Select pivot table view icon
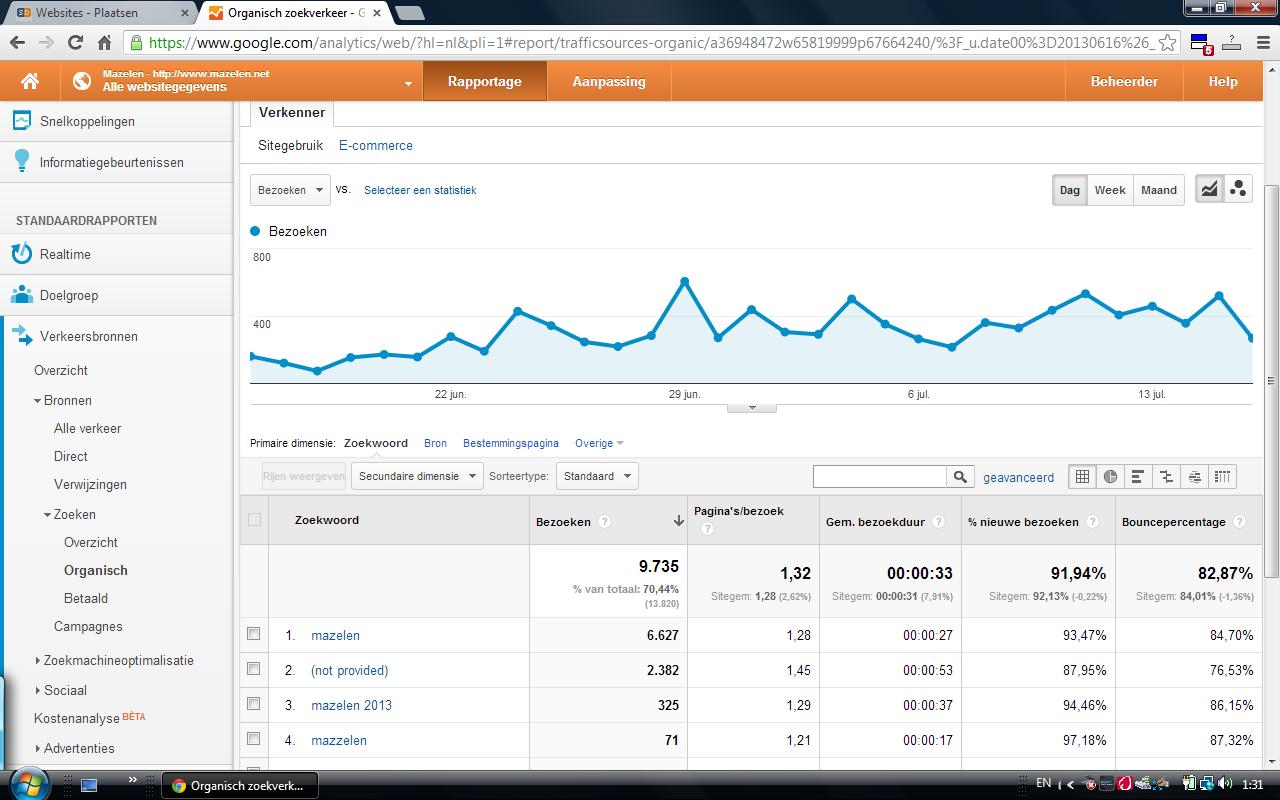The height and width of the screenshot is (800, 1280). click(x=1222, y=477)
